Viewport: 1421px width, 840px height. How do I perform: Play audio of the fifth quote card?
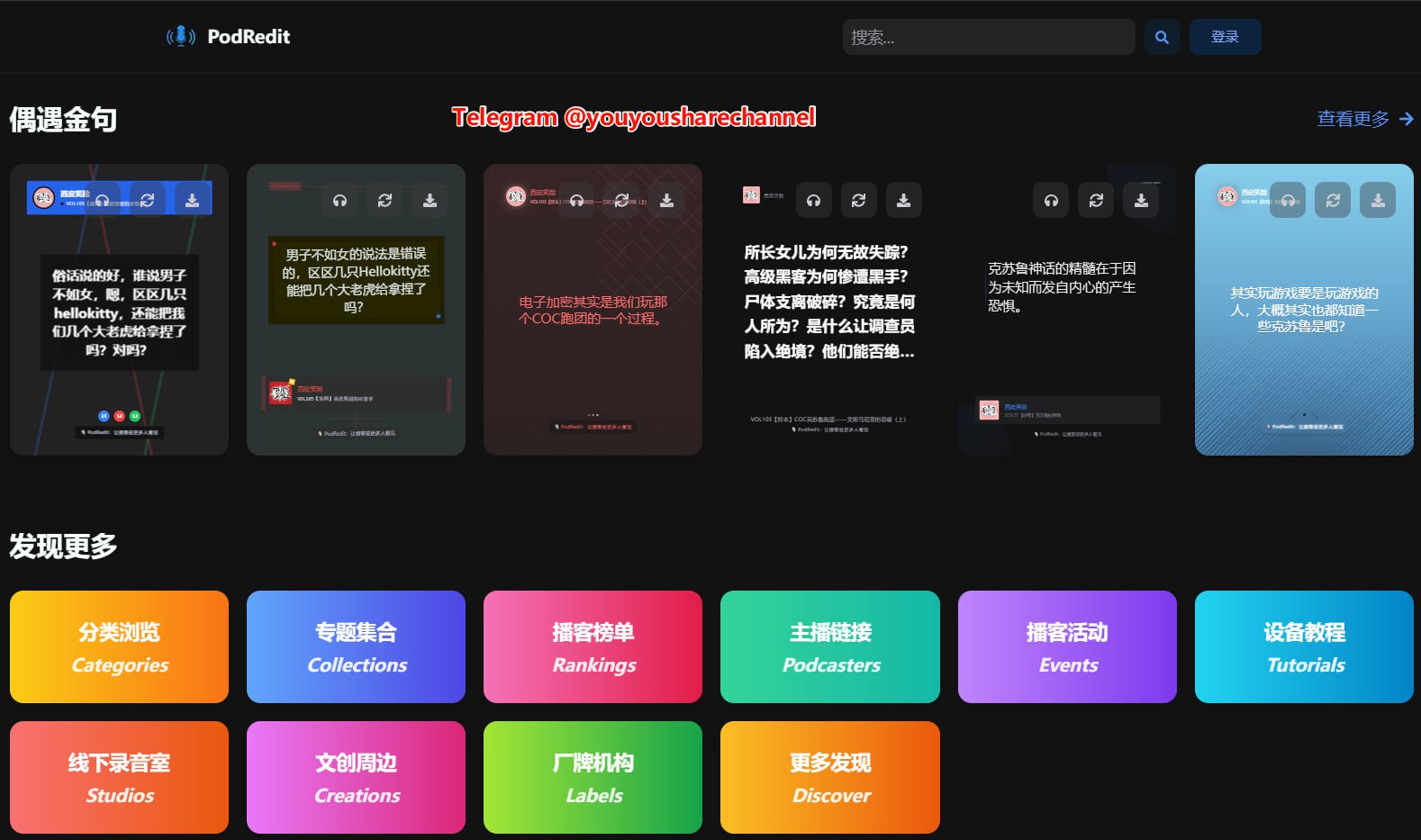point(1051,200)
